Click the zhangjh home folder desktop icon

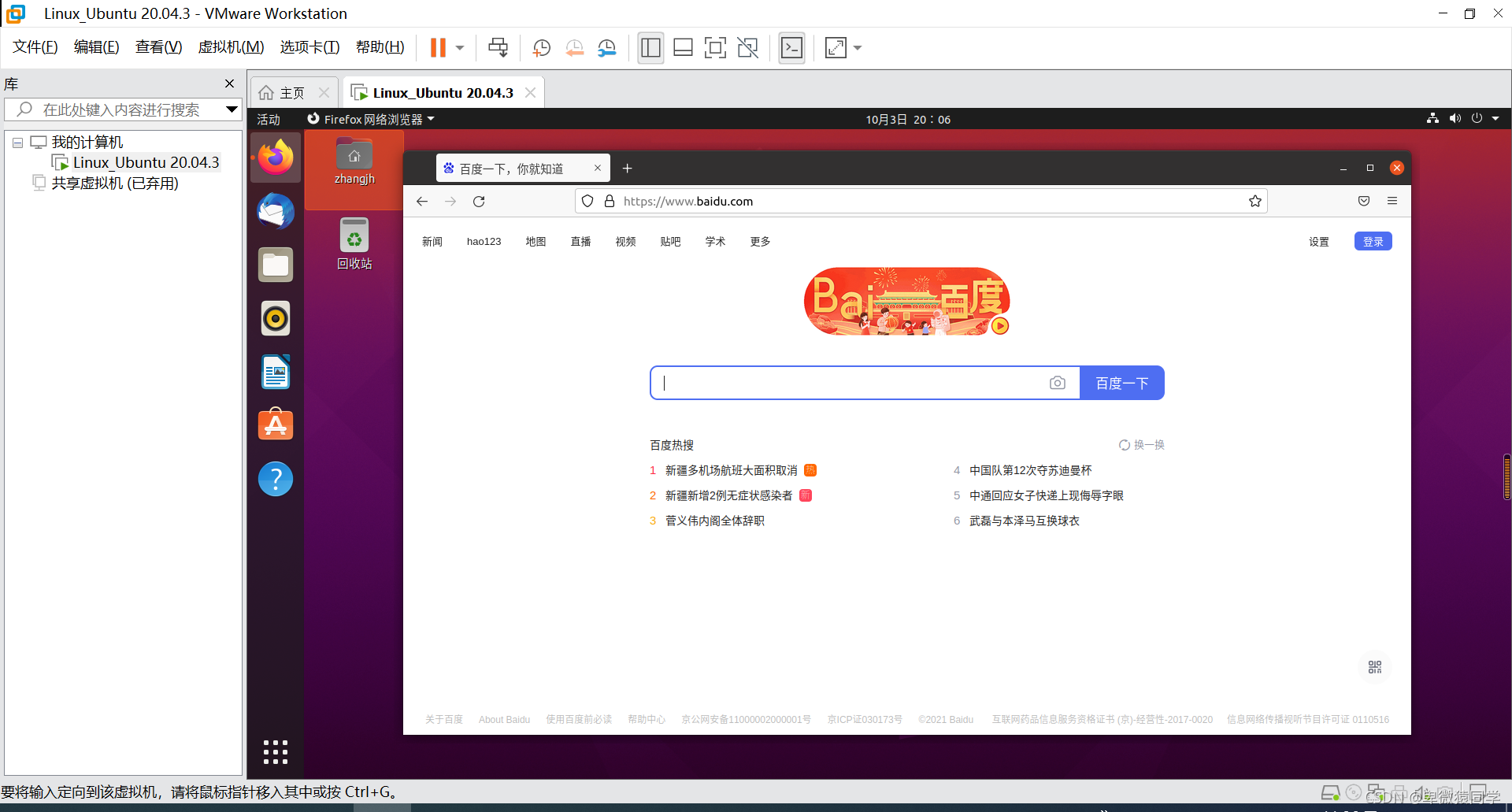(354, 162)
